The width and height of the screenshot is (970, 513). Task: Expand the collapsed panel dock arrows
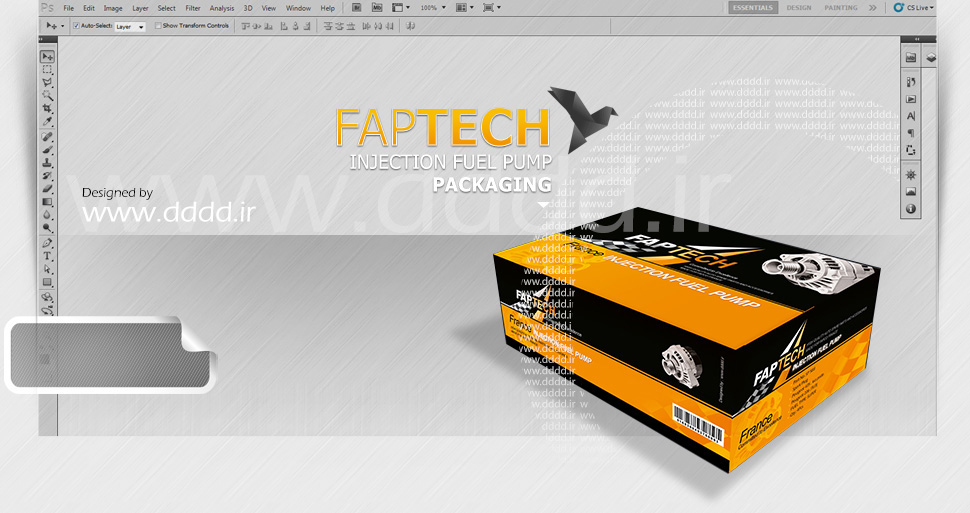point(917,40)
